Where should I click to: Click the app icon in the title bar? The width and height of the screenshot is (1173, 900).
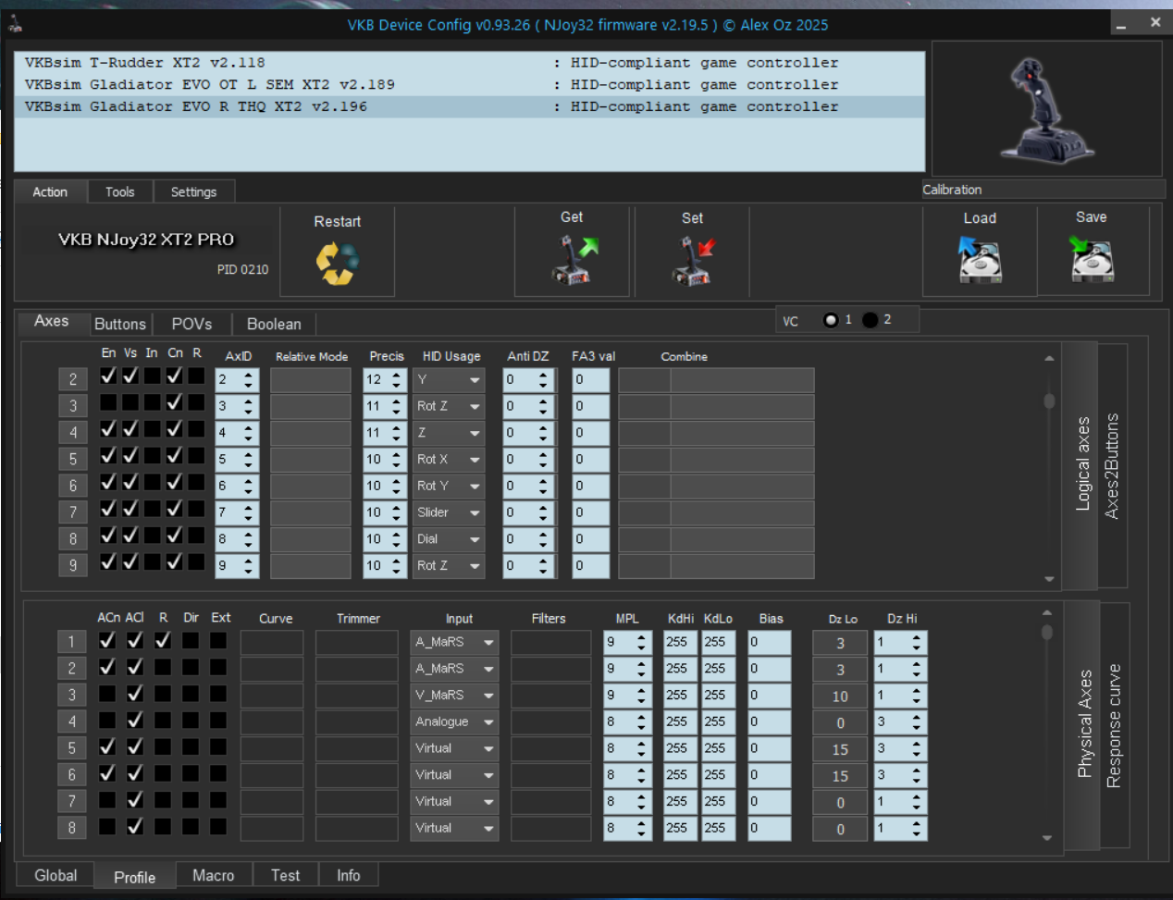point(14,25)
